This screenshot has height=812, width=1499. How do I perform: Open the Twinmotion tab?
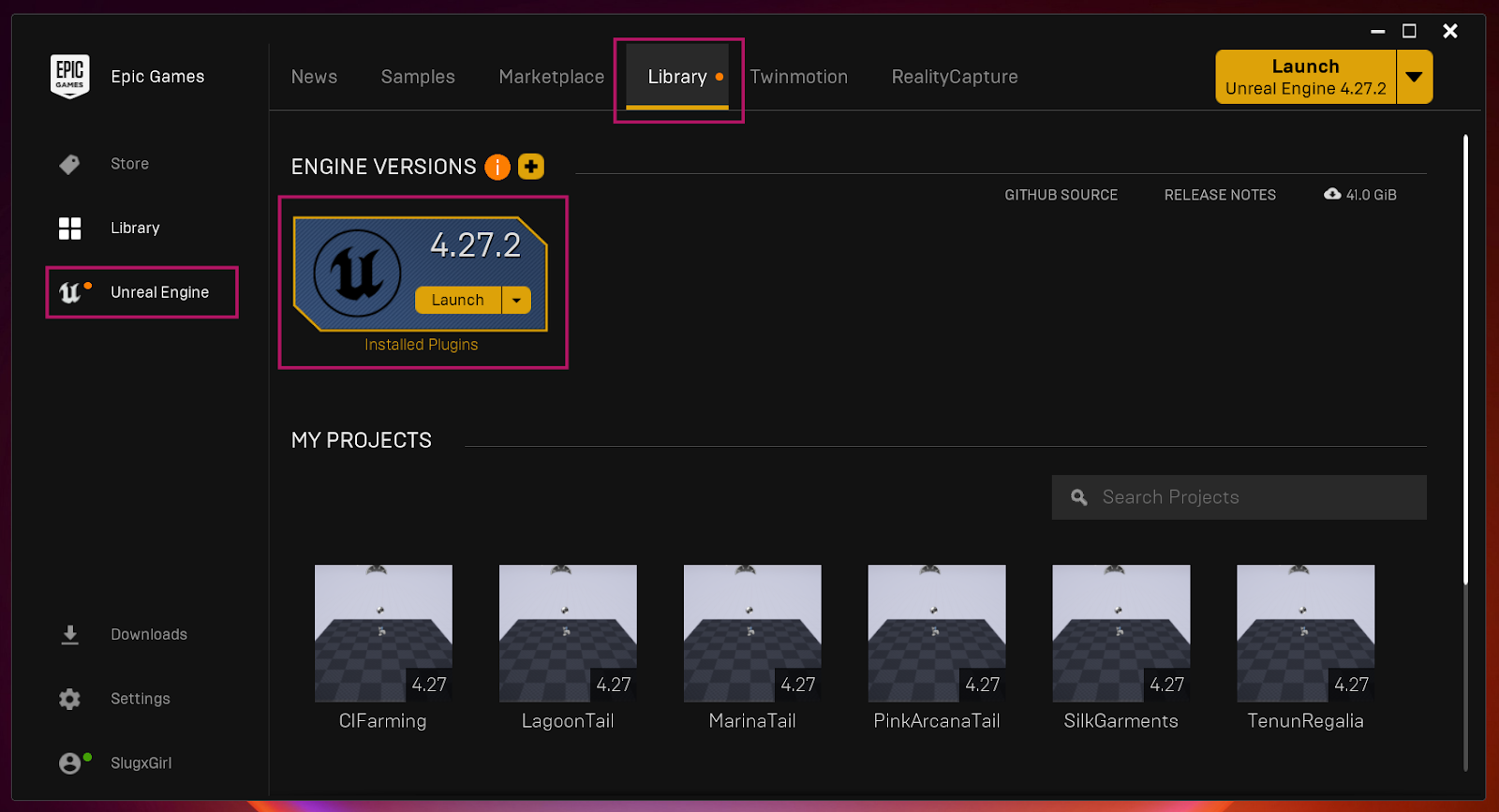(798, 77)
